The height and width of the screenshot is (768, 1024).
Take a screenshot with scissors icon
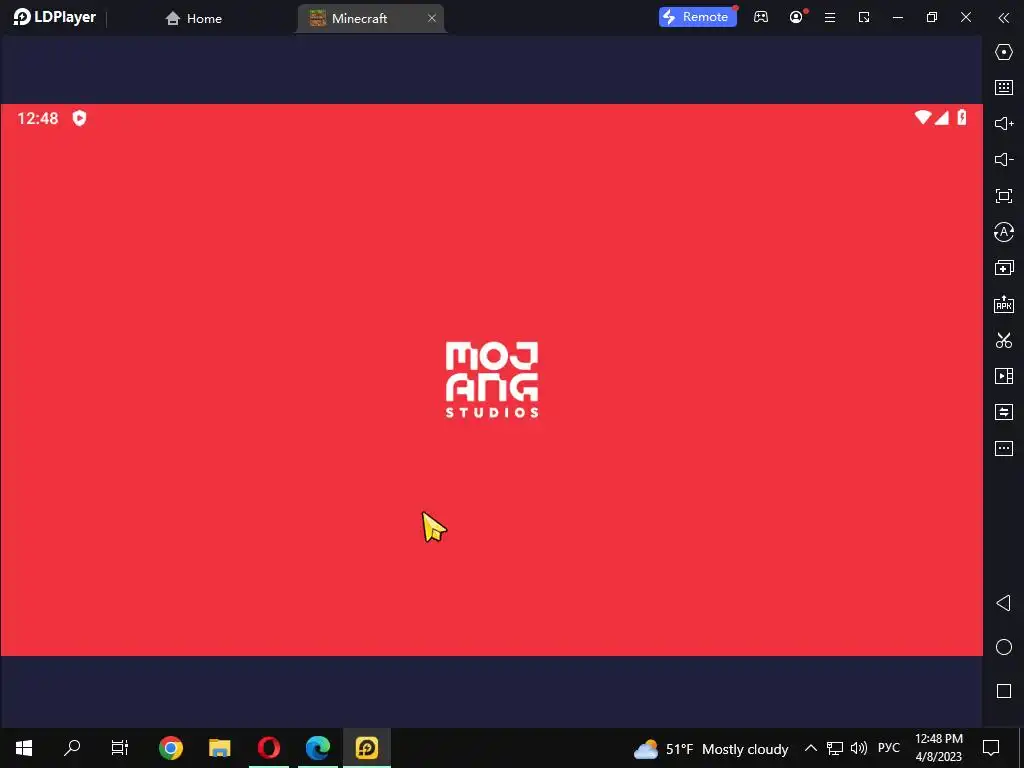(1004, 340)
